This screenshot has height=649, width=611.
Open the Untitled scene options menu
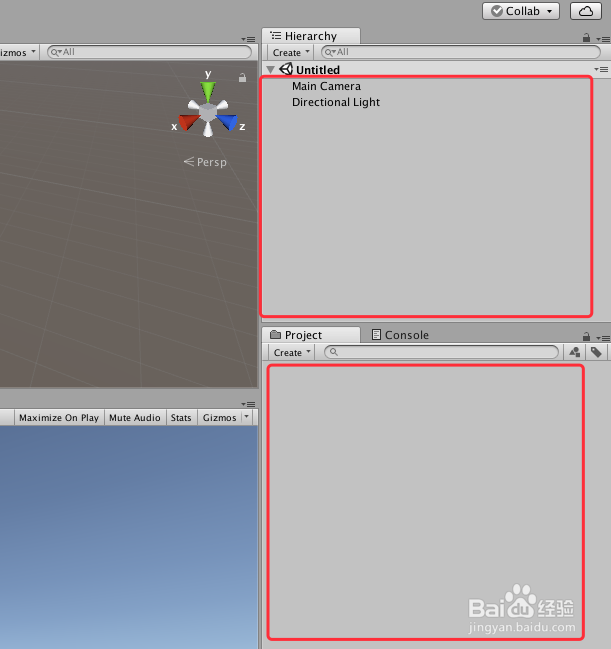tap(601, 70)
